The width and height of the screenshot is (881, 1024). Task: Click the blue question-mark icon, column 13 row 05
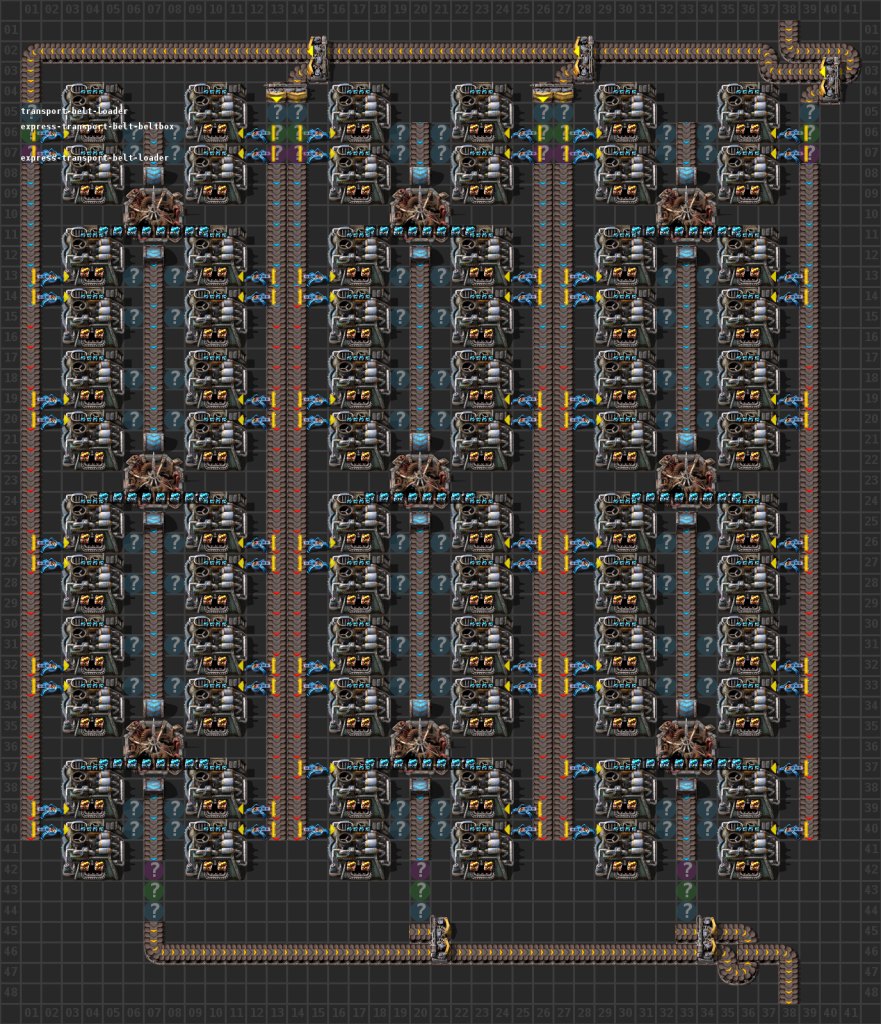click(277, 112)
